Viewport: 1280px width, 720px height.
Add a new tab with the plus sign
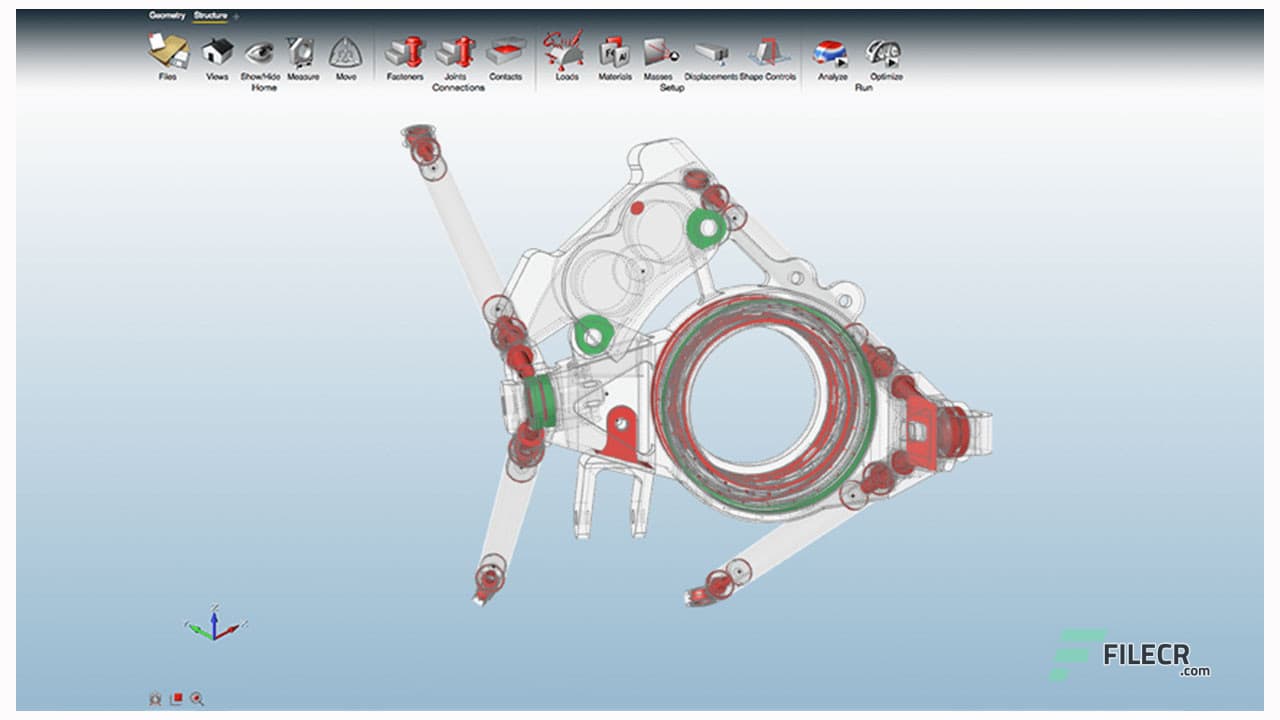click(x=236, y=17)
